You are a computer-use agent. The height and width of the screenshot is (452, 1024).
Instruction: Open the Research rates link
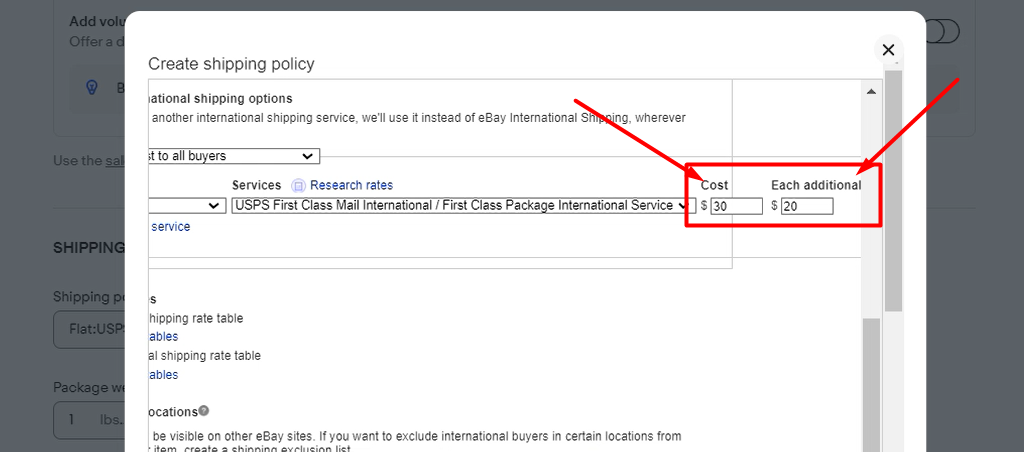click(x=351, y=186)
